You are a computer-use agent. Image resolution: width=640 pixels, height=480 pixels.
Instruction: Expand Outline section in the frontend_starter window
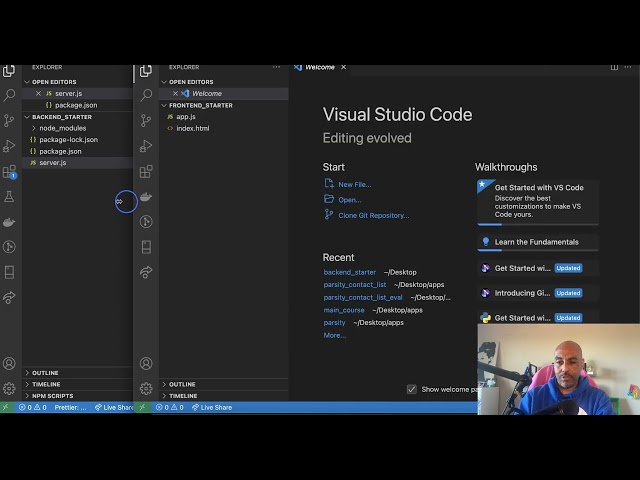click(x=224, y=384)
